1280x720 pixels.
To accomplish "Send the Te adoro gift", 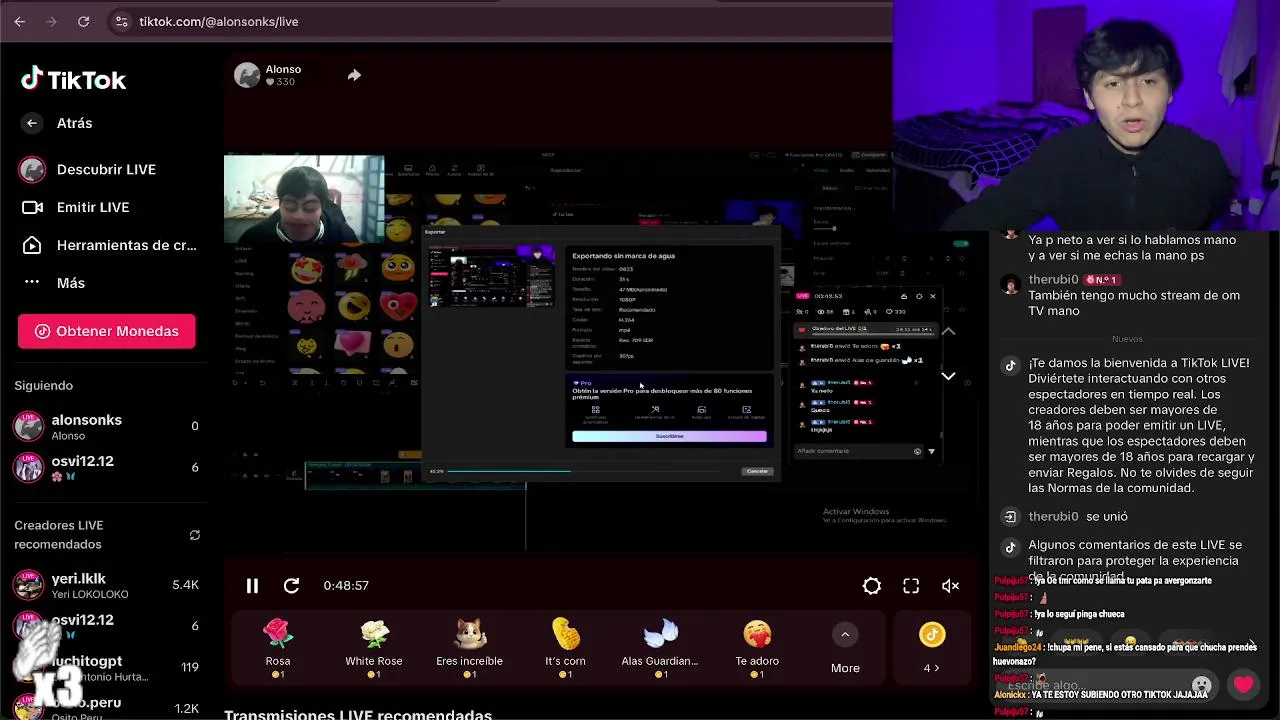I will pos(757,648).
